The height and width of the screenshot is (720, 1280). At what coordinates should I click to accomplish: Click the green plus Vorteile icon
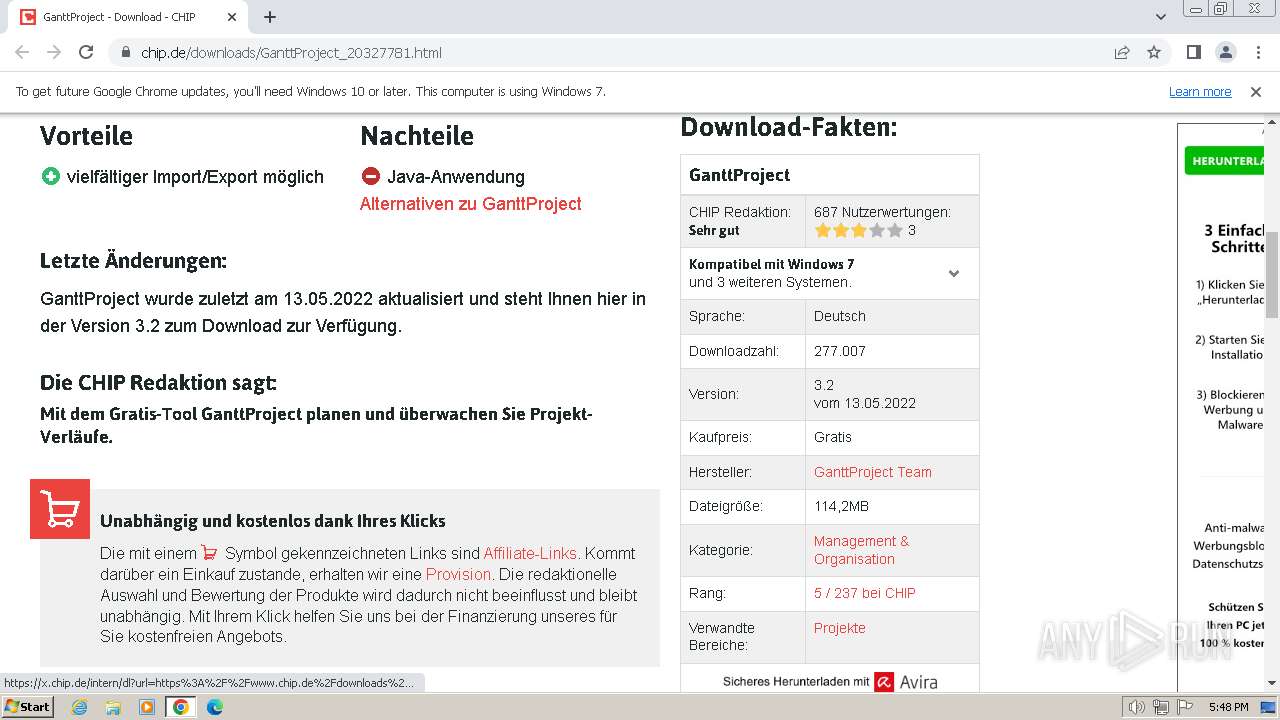[51, 176]
